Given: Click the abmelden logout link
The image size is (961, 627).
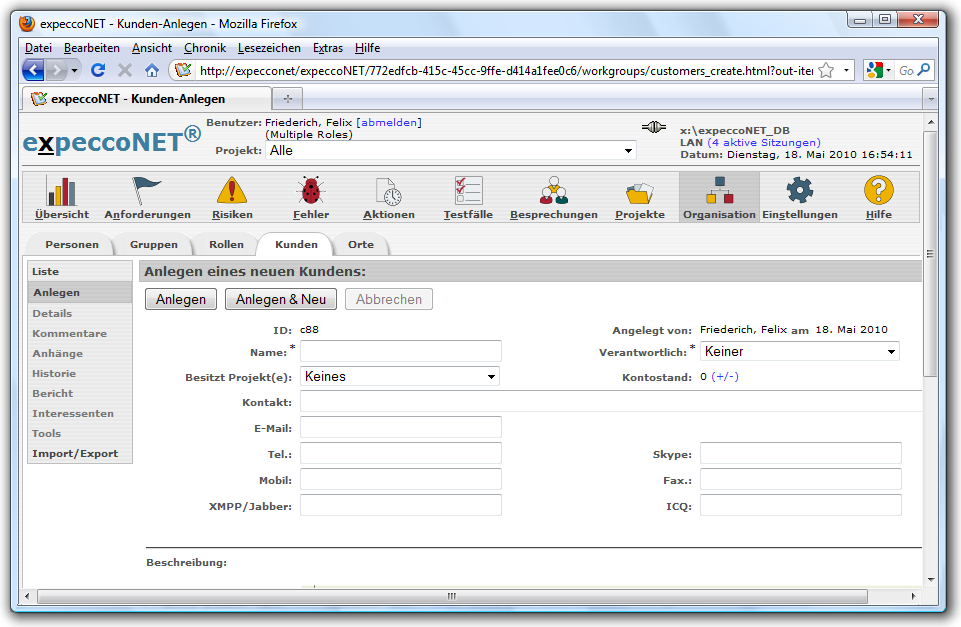Looking at the screenshot, I should click(389, 122).
